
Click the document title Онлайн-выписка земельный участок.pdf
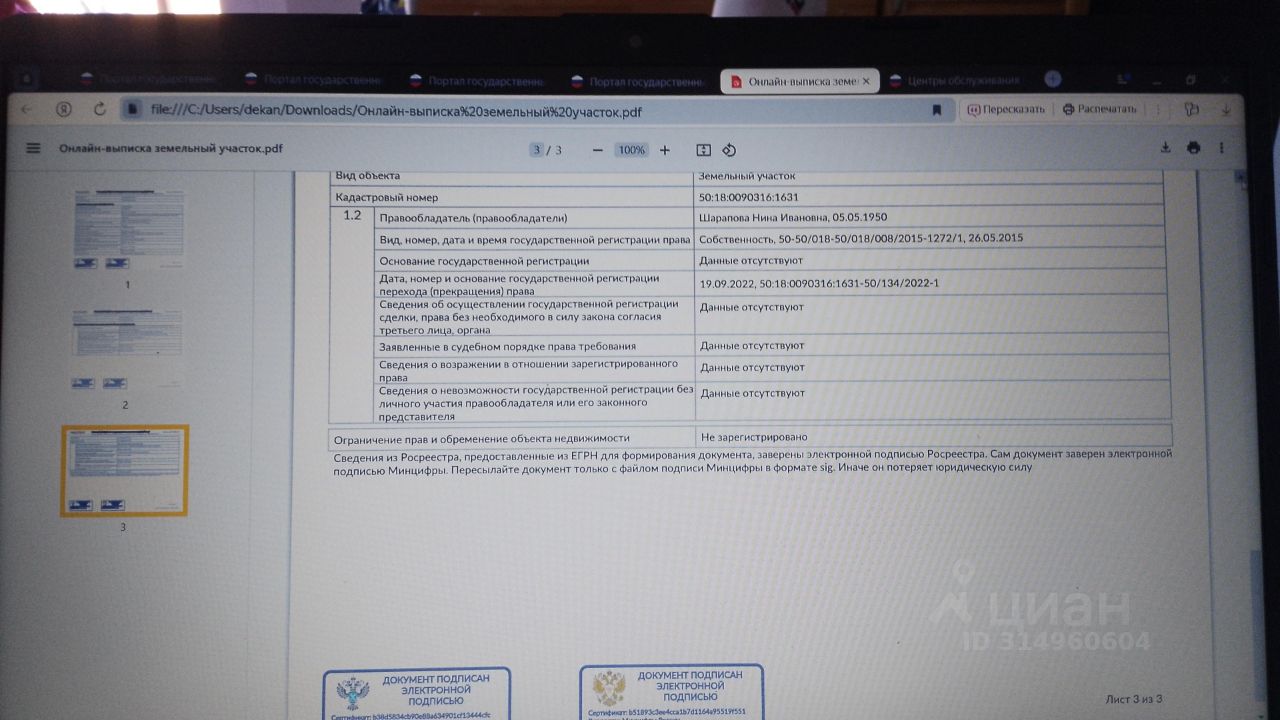[x=171, y=148]
